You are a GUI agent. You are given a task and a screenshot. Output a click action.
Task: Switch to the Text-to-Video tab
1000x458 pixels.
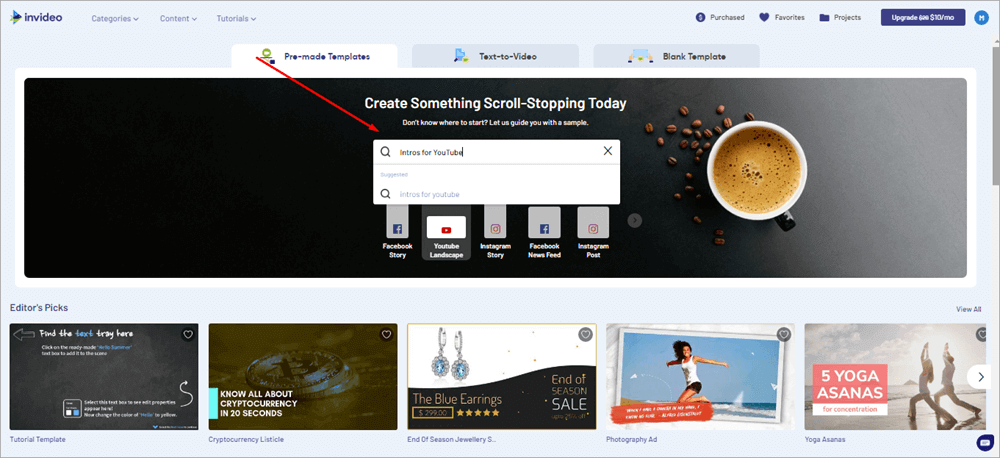point(495,56)
